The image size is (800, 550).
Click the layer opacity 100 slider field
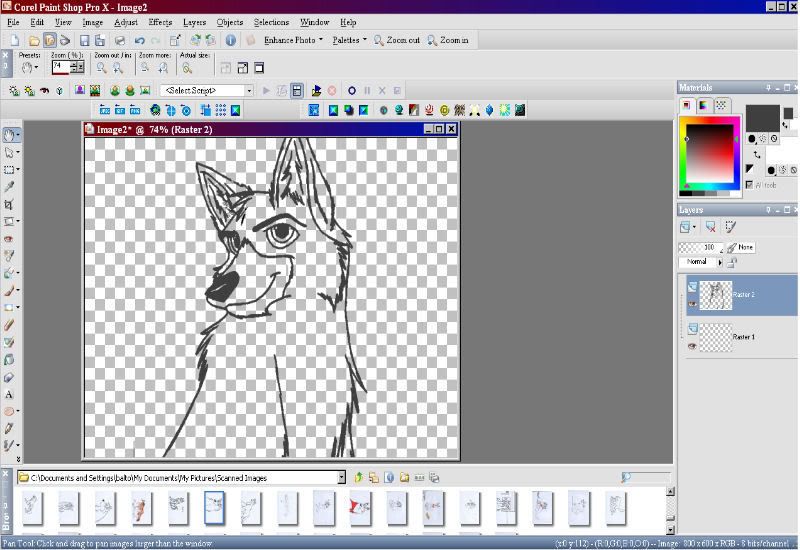[x=700, y=247]
